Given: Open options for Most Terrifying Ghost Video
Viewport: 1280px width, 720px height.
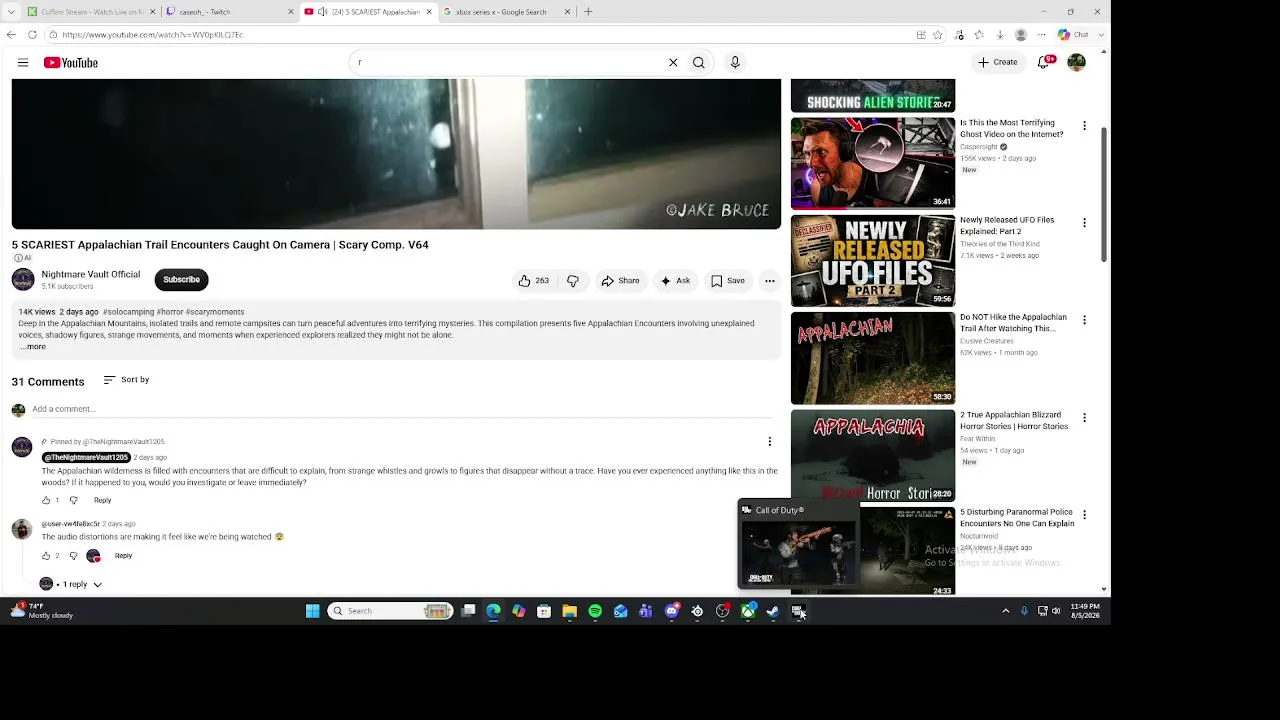Looking at the screenshot, I should 1084,126.
